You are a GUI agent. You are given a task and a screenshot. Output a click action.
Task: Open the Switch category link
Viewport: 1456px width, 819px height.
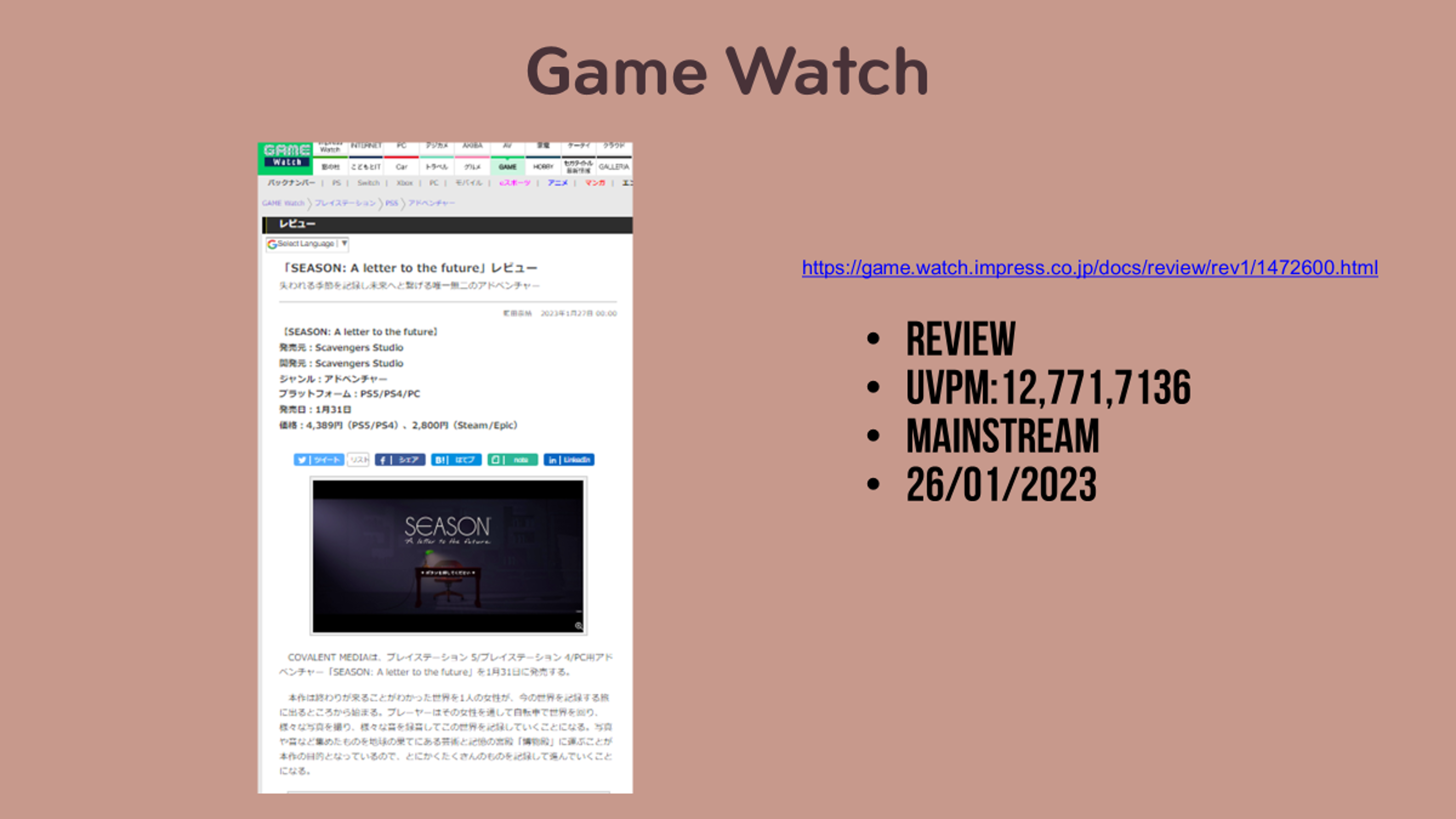pyautogui.click(x=368, y=183)
